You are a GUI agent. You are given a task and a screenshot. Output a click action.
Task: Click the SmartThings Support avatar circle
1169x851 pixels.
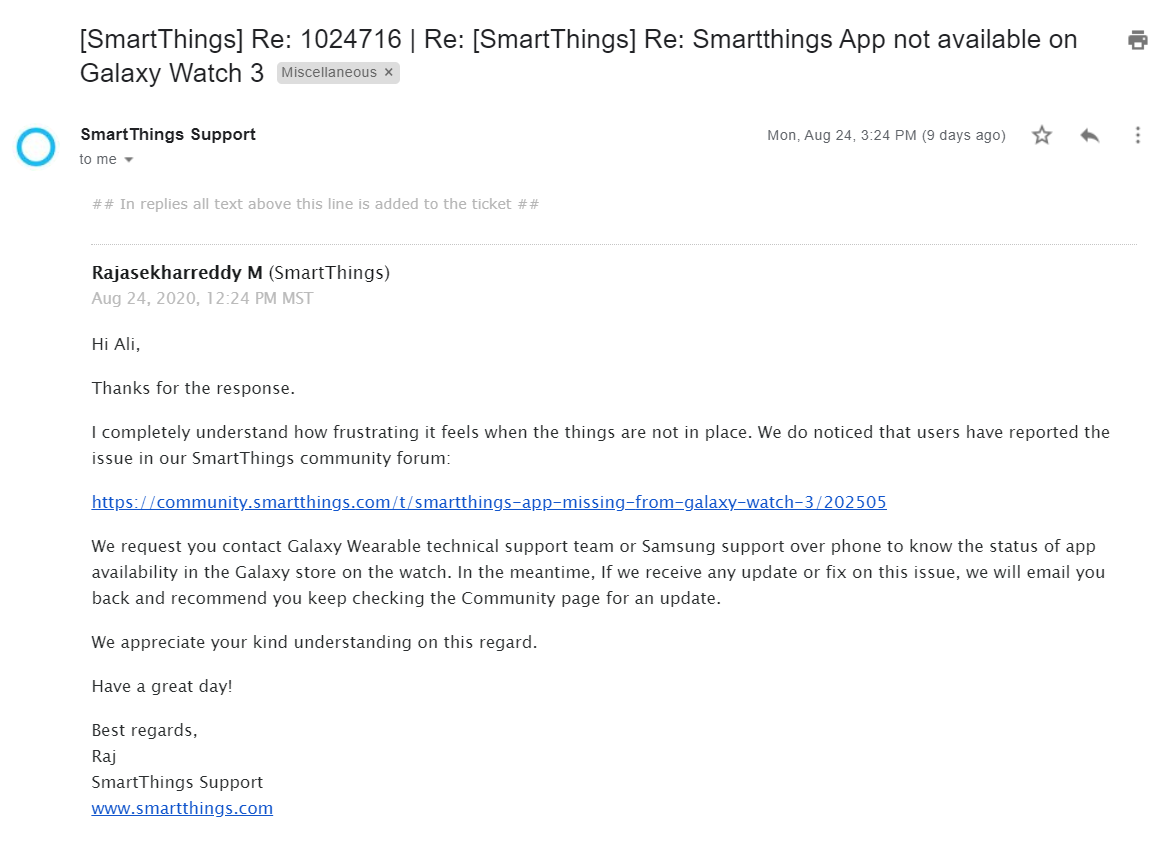(36, 146)
